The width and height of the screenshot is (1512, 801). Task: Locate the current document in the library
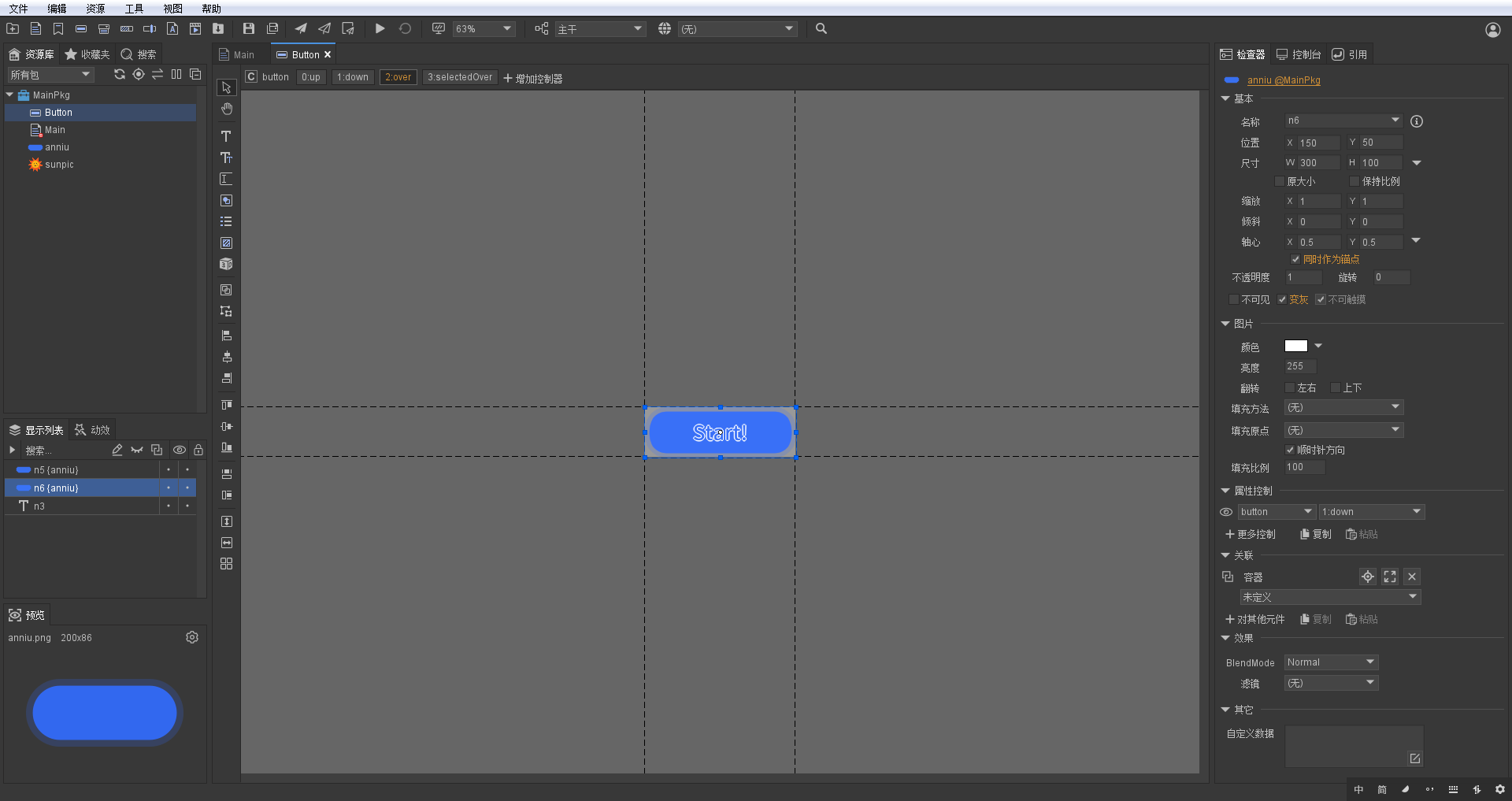pyautogui.click(x=139, y=74)
